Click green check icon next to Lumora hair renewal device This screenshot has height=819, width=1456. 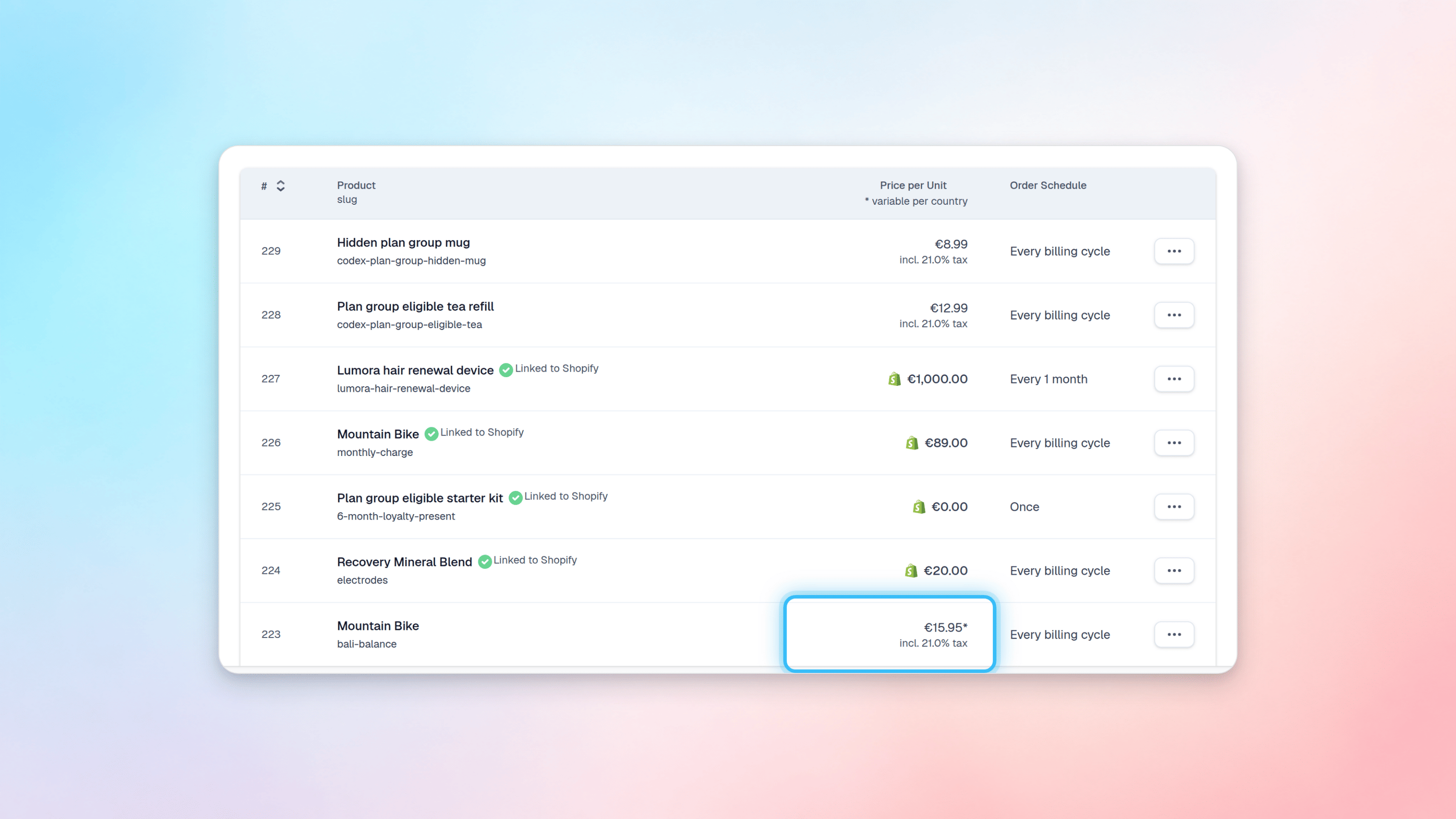pyautogui.click(x=506, y=370)
